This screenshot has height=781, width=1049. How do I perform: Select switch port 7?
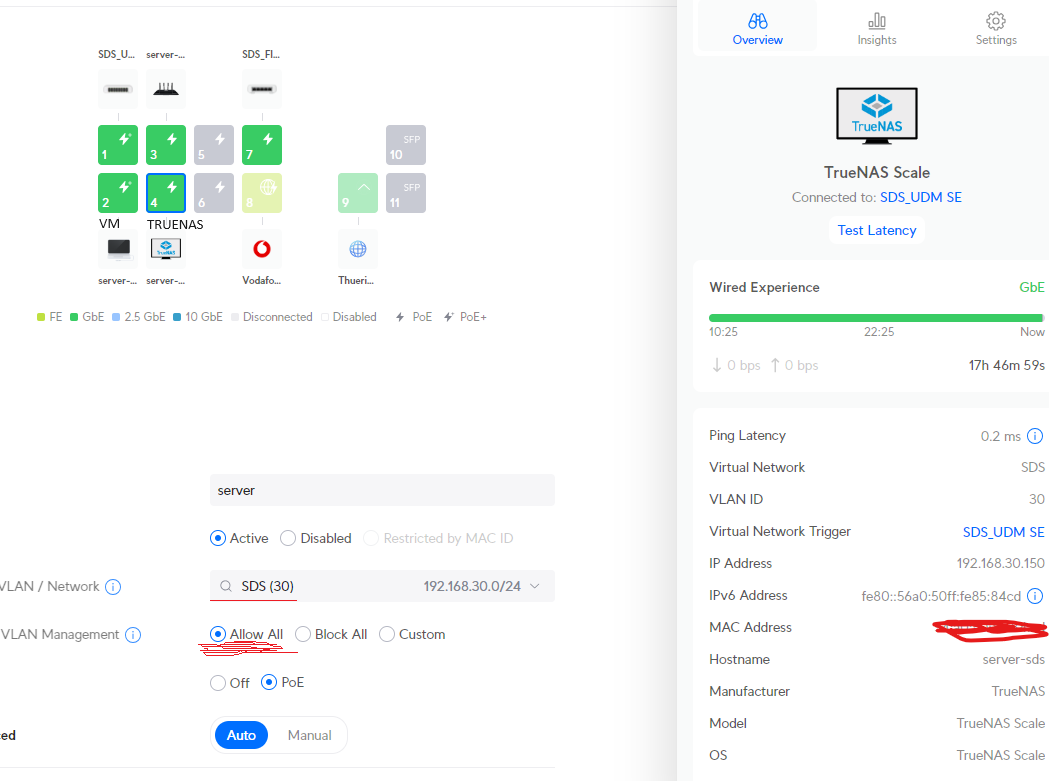(262, 145)
